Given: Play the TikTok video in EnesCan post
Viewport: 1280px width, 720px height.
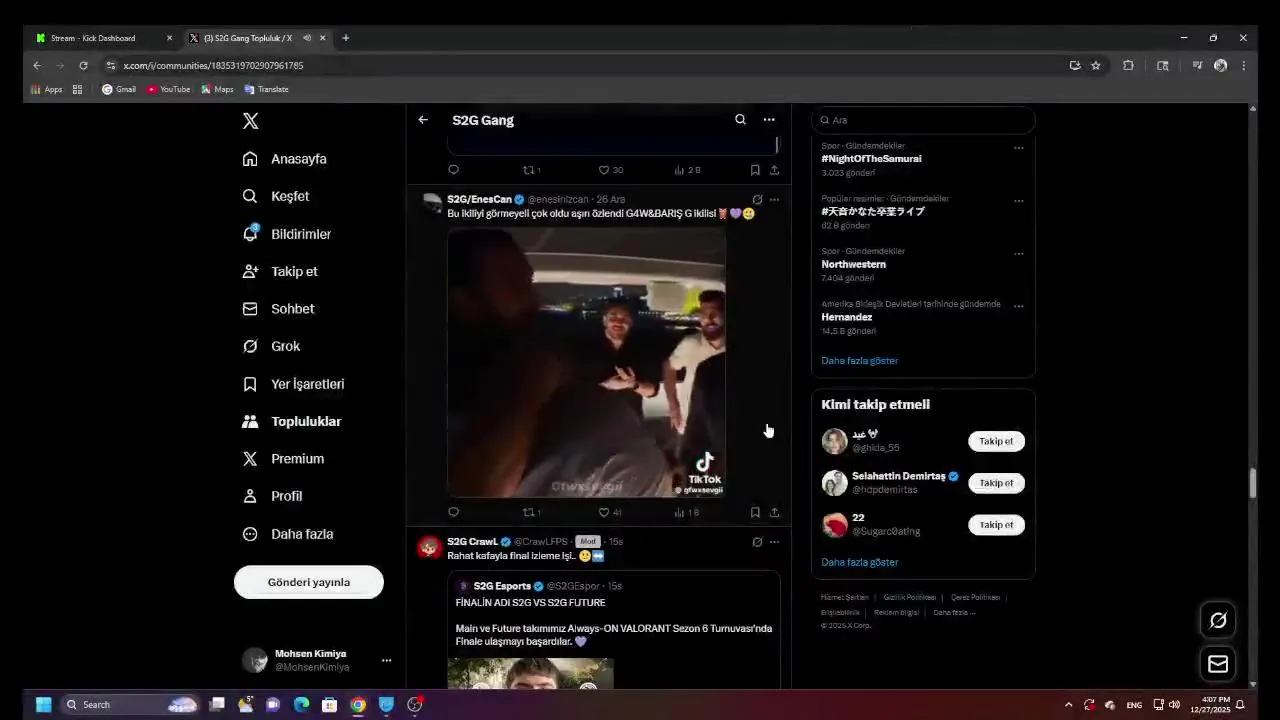Looking at the screenshot, I should (587, 362).
